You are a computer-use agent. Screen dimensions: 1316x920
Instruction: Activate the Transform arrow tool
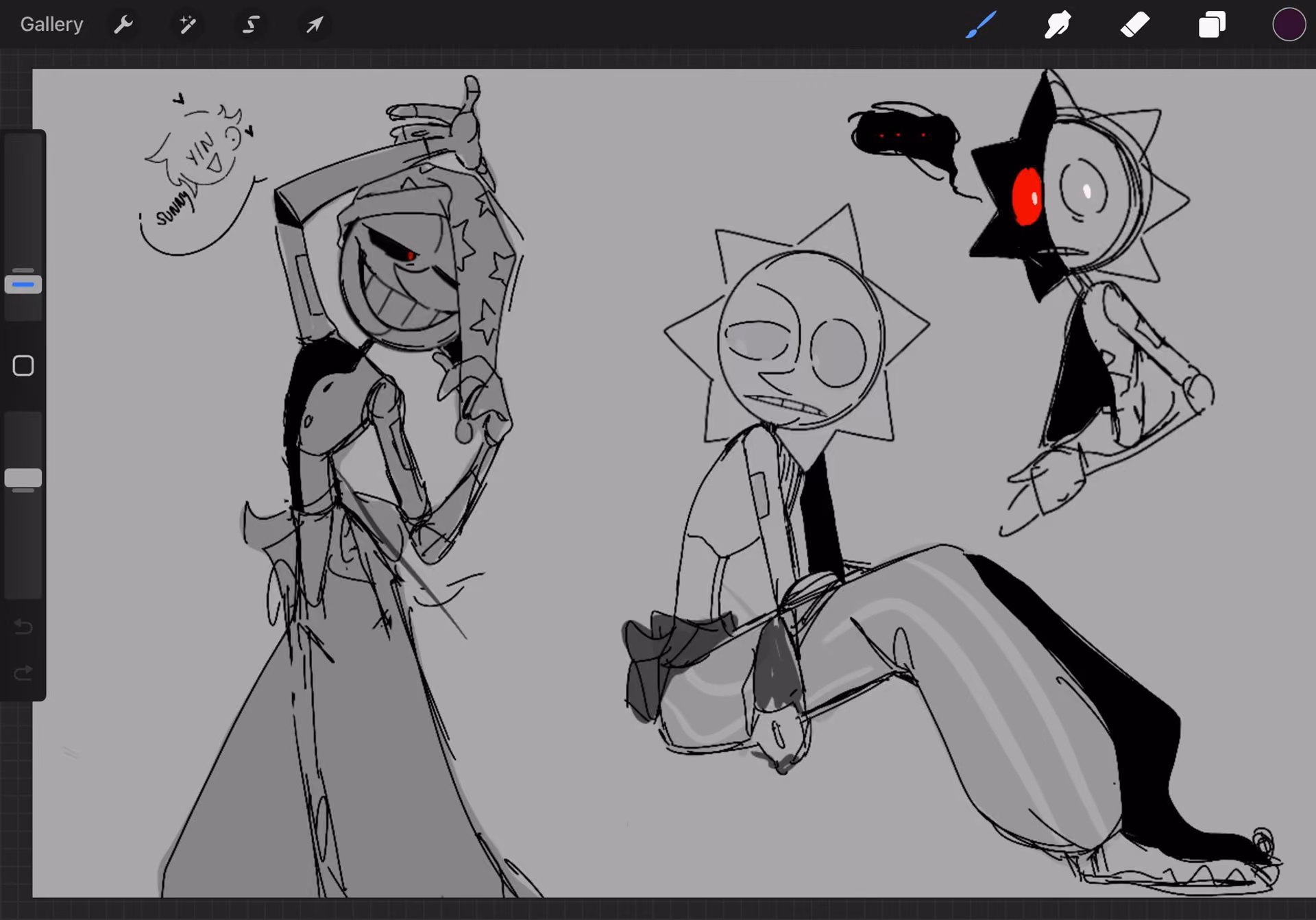pyautogui.click(x=315, y=25)
